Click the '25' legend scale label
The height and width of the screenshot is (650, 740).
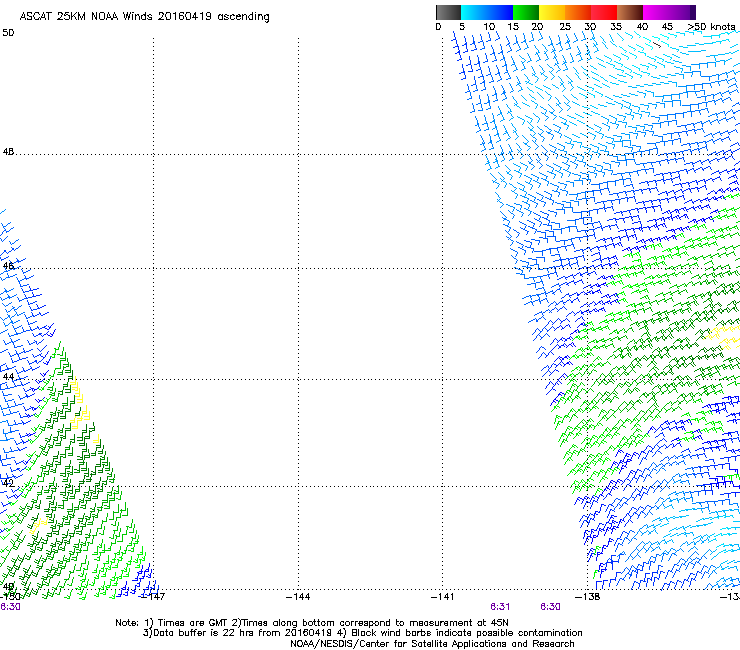click(x=565, y=27)
